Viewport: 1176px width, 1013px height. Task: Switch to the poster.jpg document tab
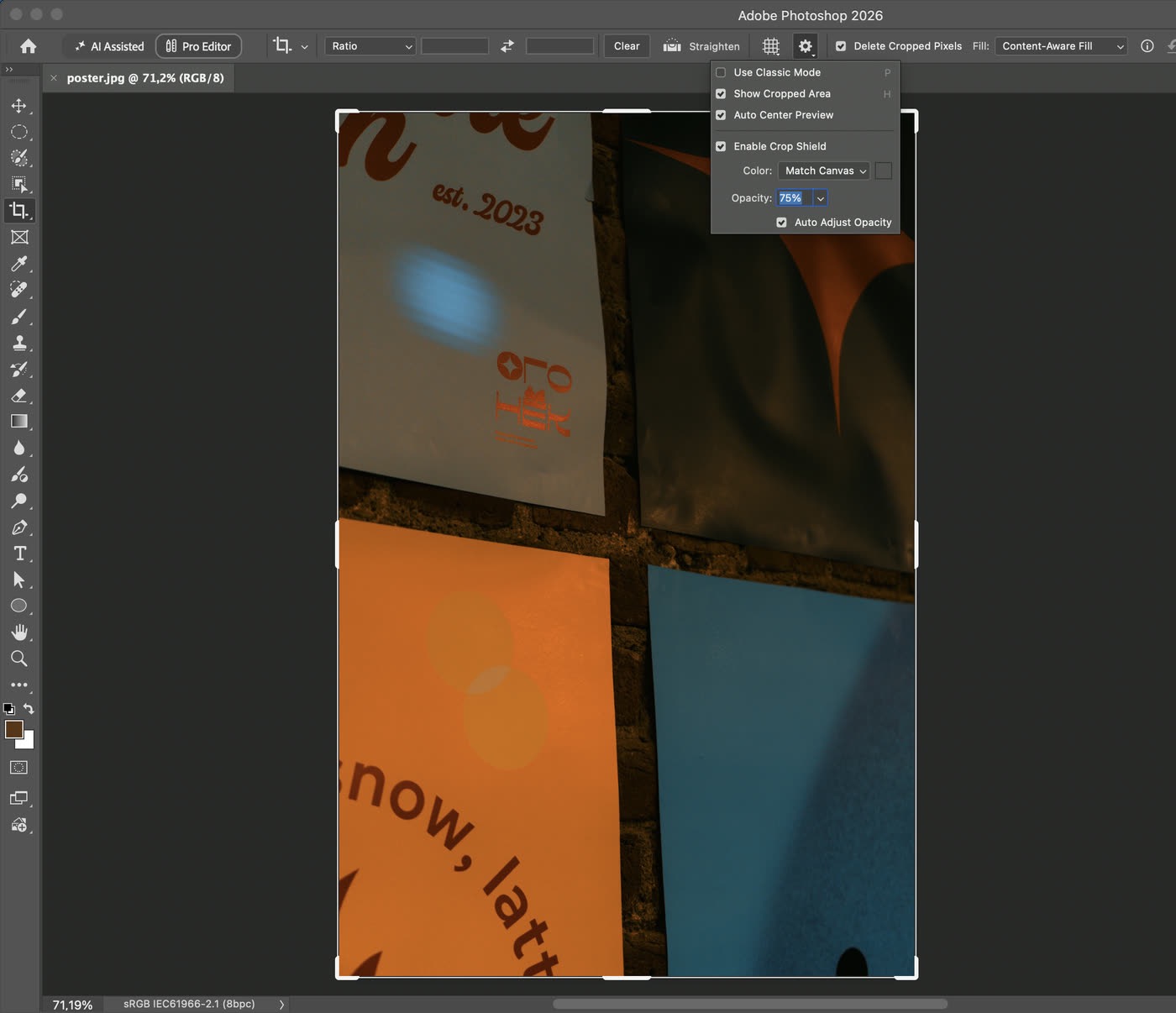coord(145,78)
